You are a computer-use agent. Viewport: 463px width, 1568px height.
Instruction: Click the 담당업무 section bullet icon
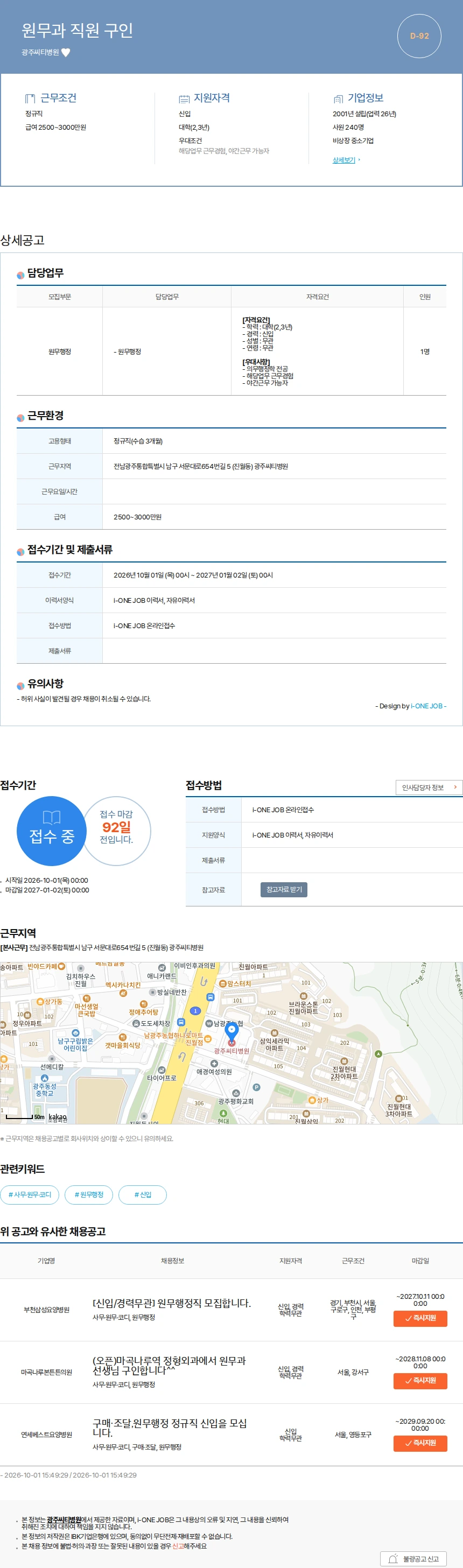20,275
